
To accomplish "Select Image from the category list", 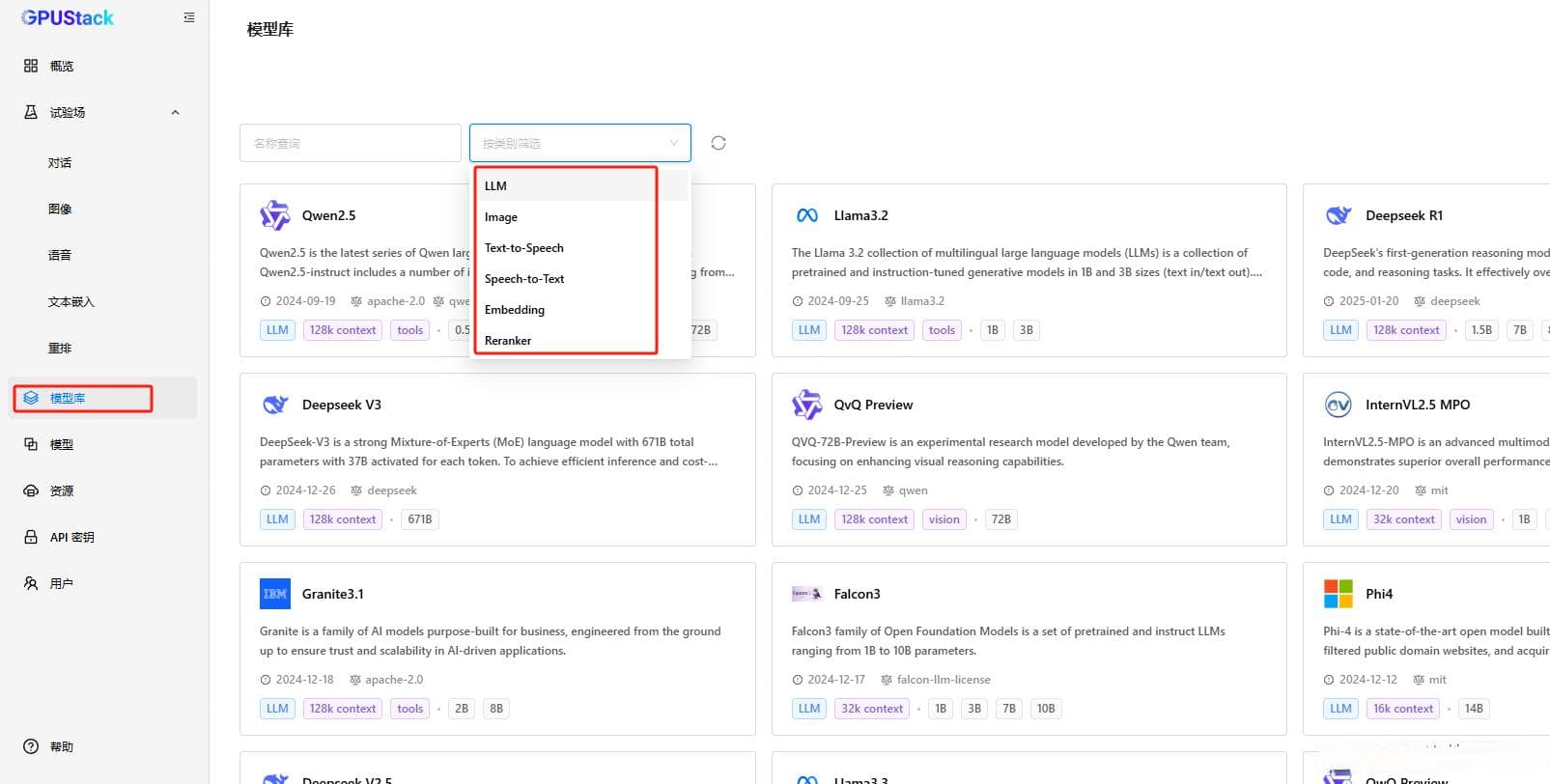I will pyautogui.click(x=580, y=216).
